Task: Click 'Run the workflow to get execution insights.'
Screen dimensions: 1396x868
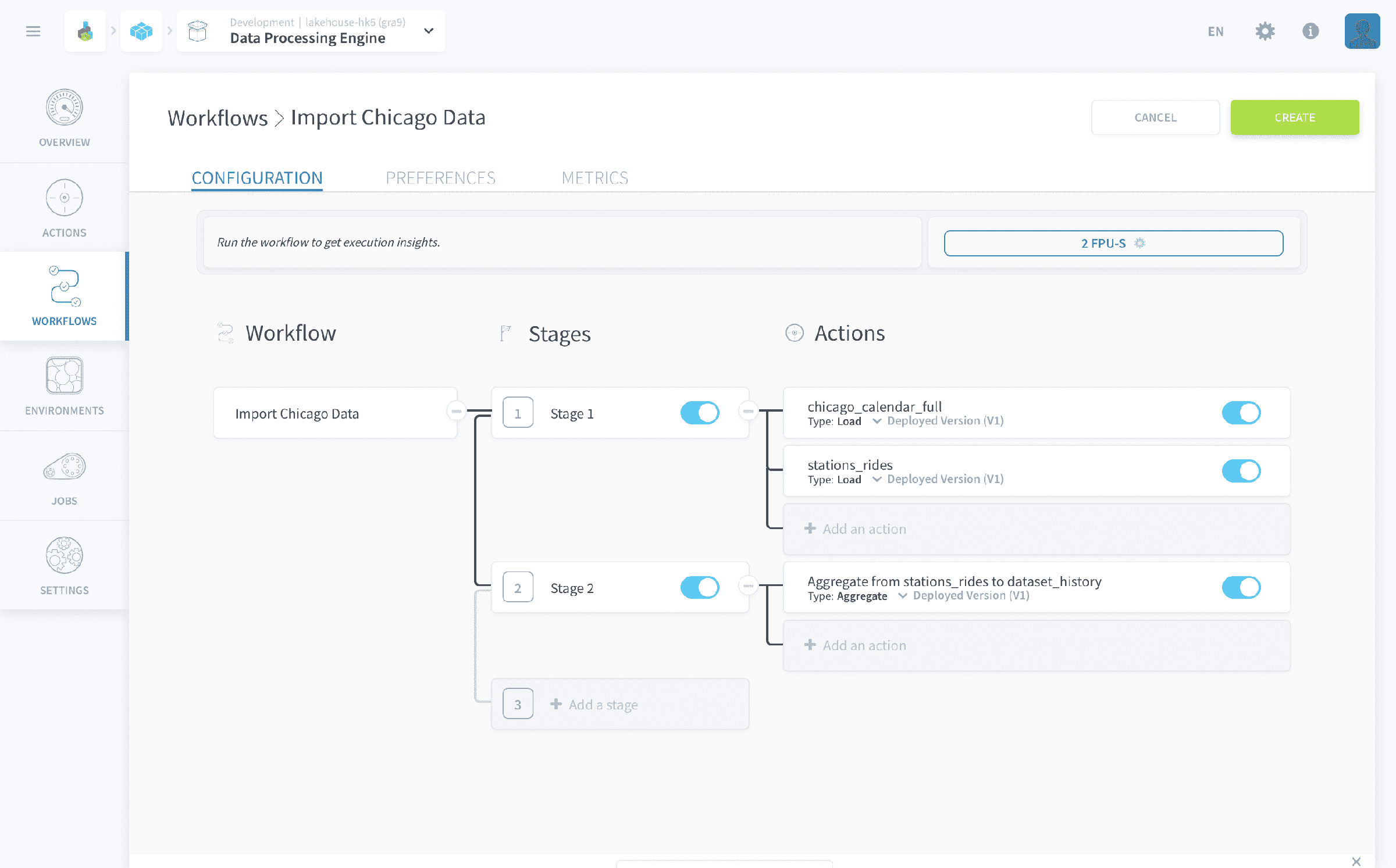Action: point(329,242)
